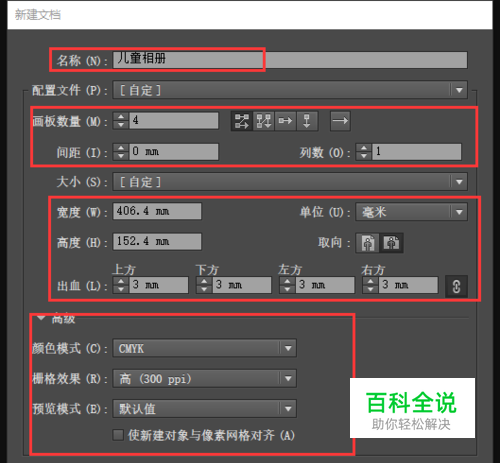The width and height of the screenshot is (500, 463).
Task: Open the 预览模式 dropdown showing 默认值
Action: tap(204, 409)
